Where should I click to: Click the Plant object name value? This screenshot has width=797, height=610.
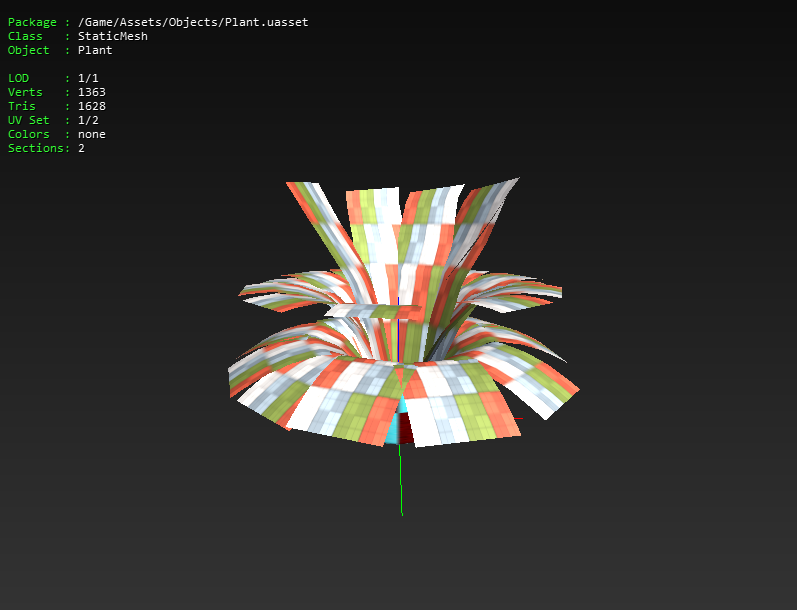95,50
